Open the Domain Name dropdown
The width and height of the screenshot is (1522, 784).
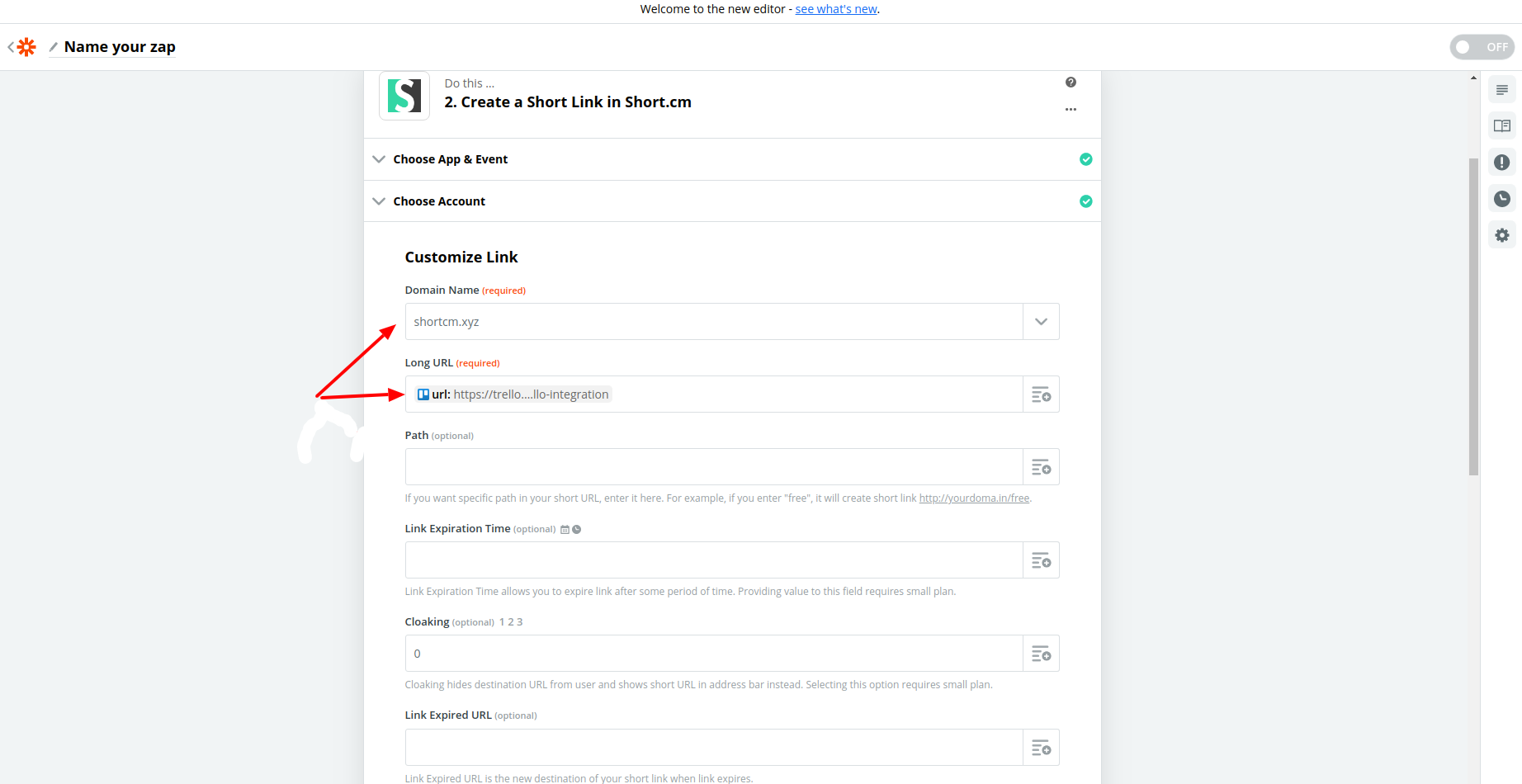(x=1041, y=322)
